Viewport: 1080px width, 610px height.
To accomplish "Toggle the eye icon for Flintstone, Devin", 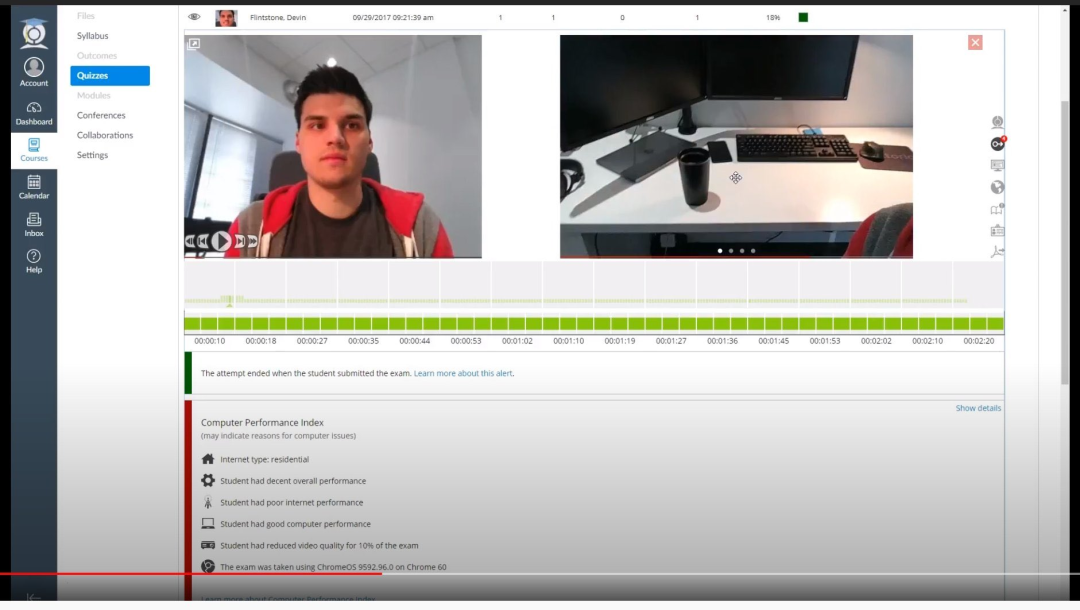I will tap(194, 17).
